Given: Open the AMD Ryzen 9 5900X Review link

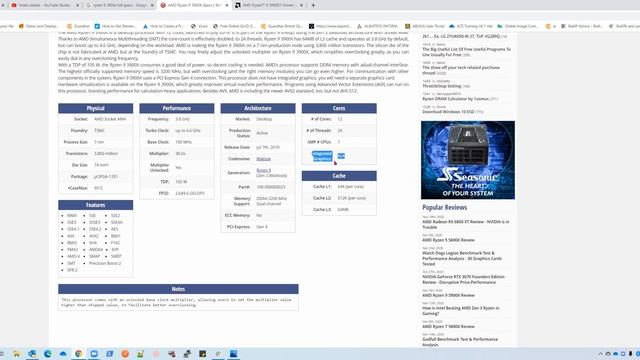Looking at the screenshot, I should tap(448, 295).
